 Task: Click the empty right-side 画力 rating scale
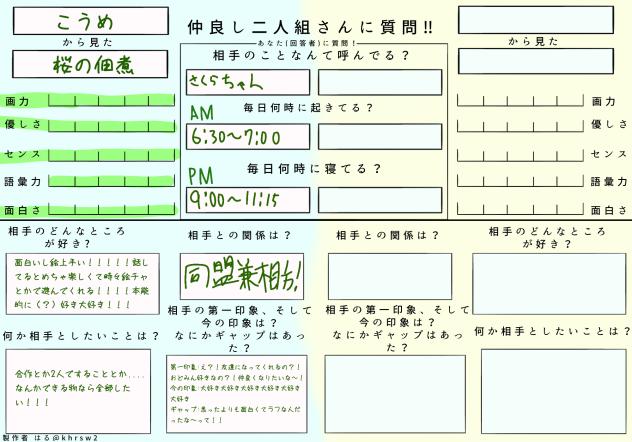click(520, 100)
